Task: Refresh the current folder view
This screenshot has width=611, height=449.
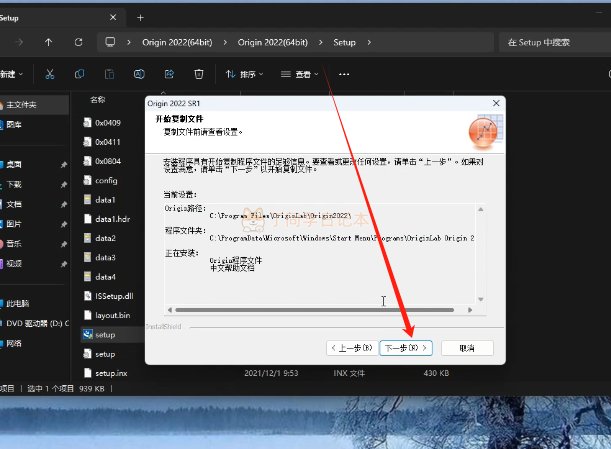Action: pos(78,42)
